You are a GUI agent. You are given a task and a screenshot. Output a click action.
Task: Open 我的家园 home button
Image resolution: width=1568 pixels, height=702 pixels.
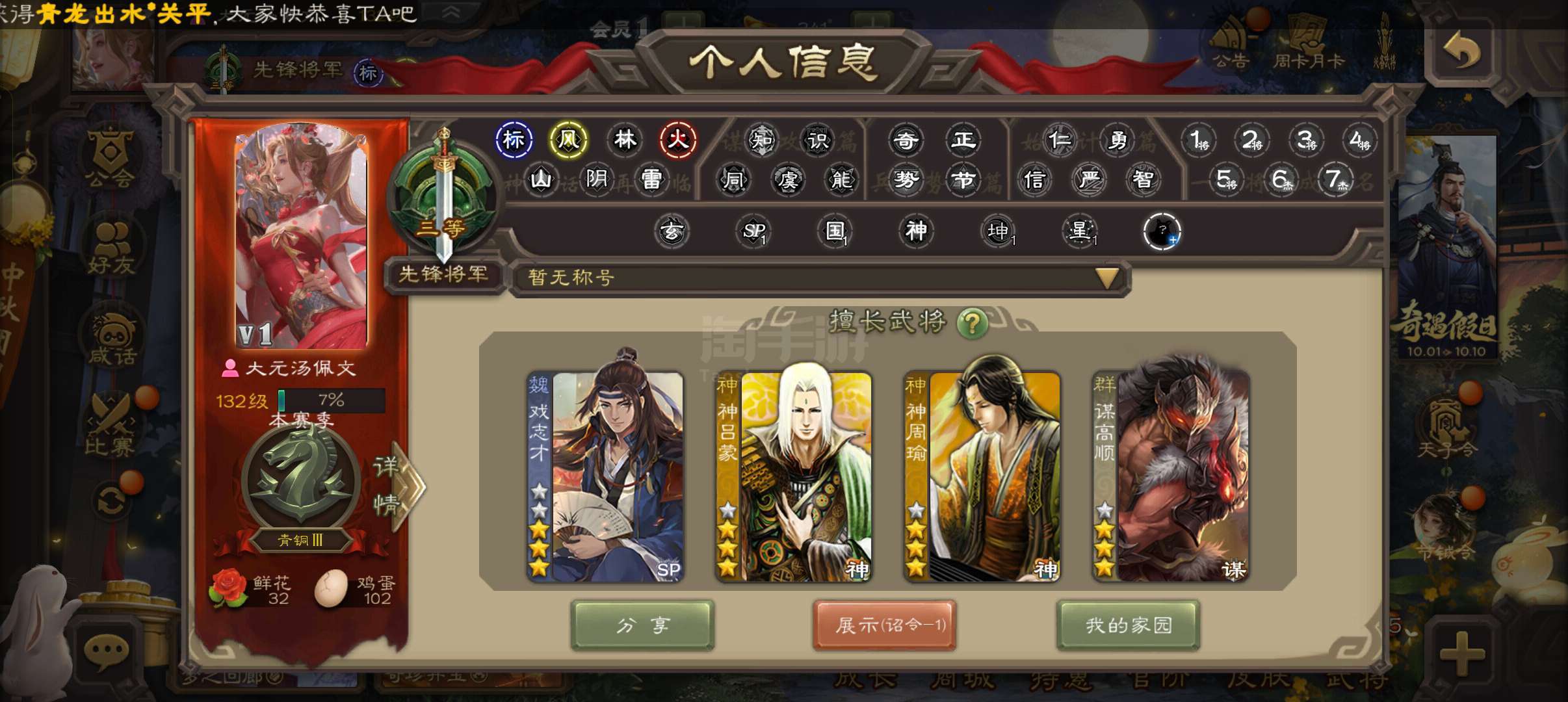pos(1128,625)
